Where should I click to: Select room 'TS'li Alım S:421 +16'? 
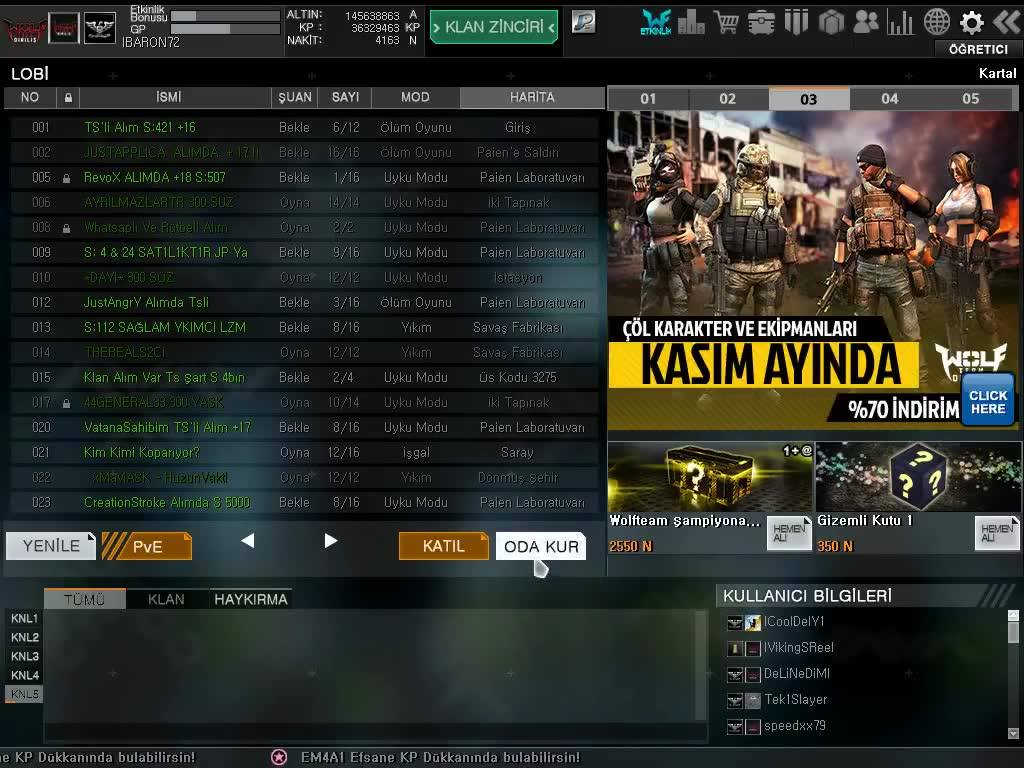click(304, 127)
